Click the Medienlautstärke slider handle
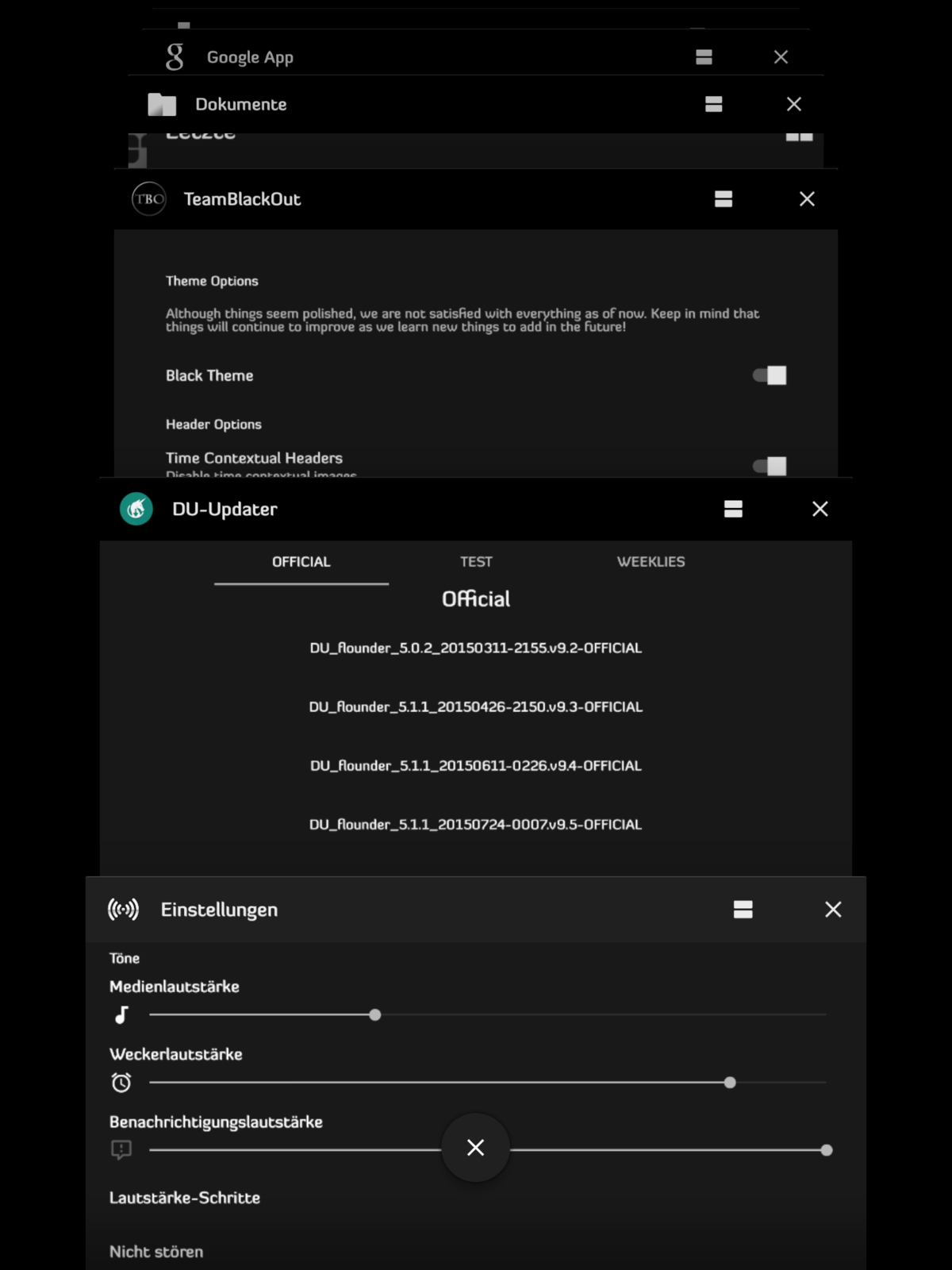The width and height of the screenshot is (952, 1270). click(375, 1015)
